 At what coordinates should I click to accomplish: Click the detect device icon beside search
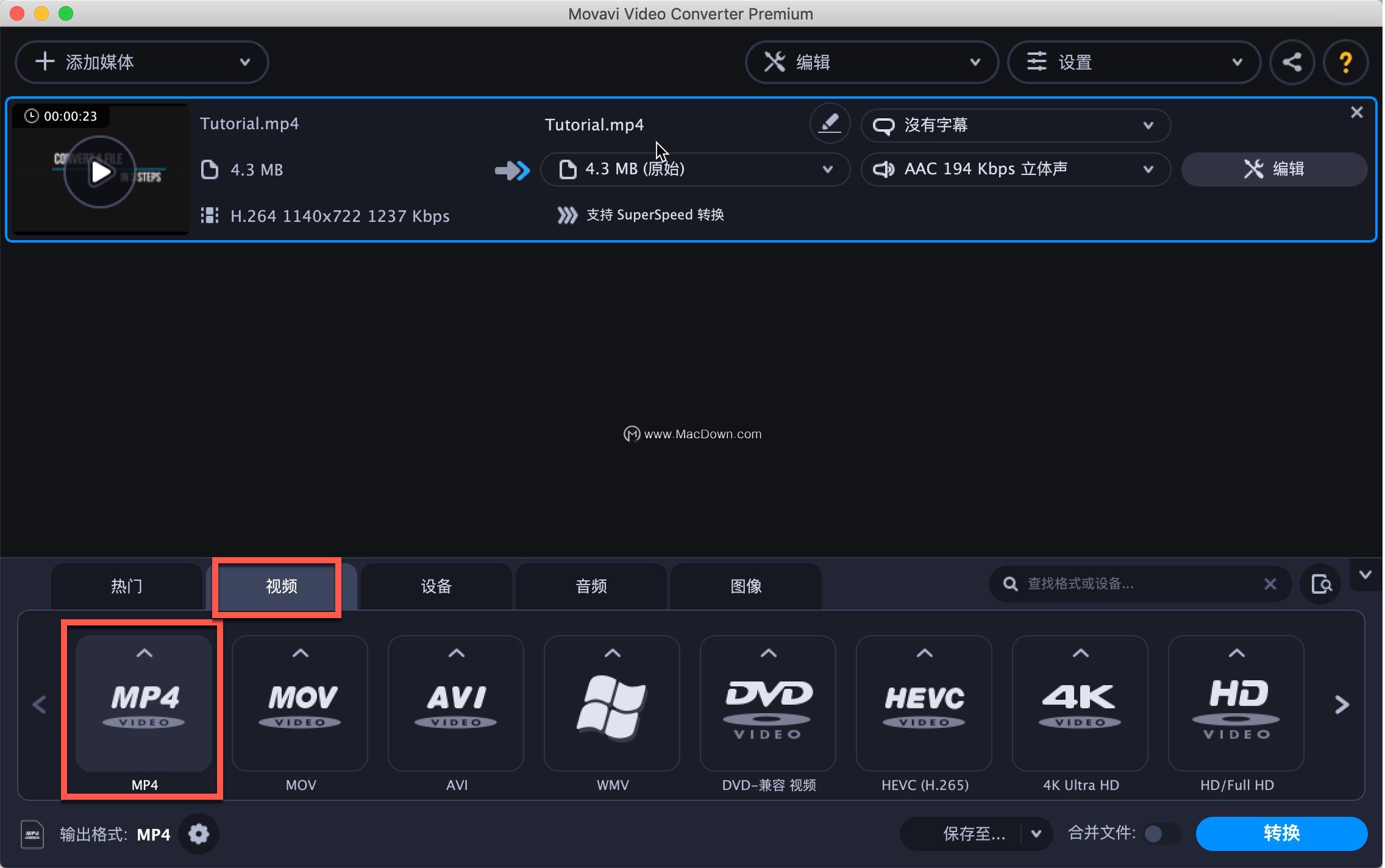coord(1321,584)
